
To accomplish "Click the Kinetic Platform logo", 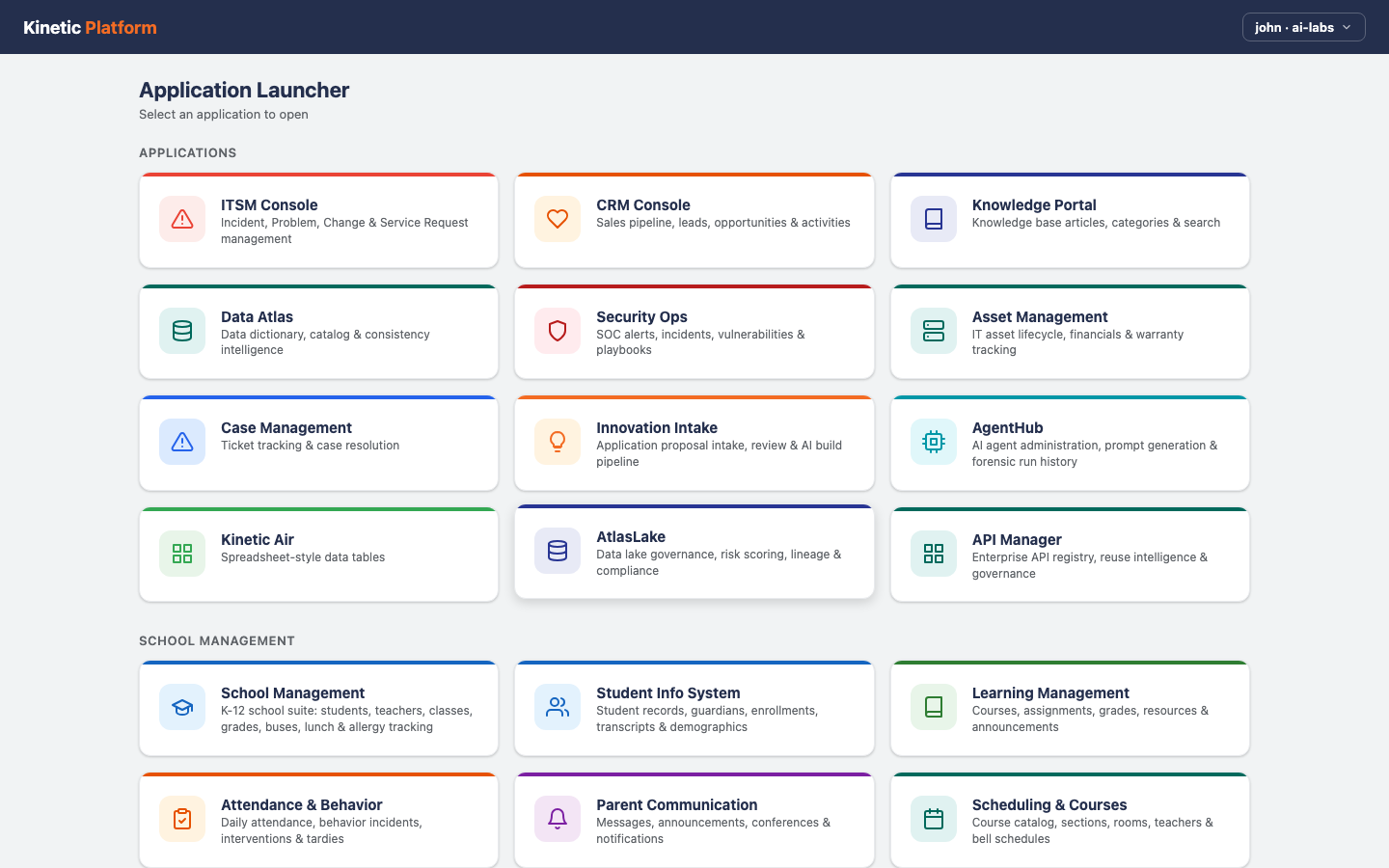I will pos(89,27).
